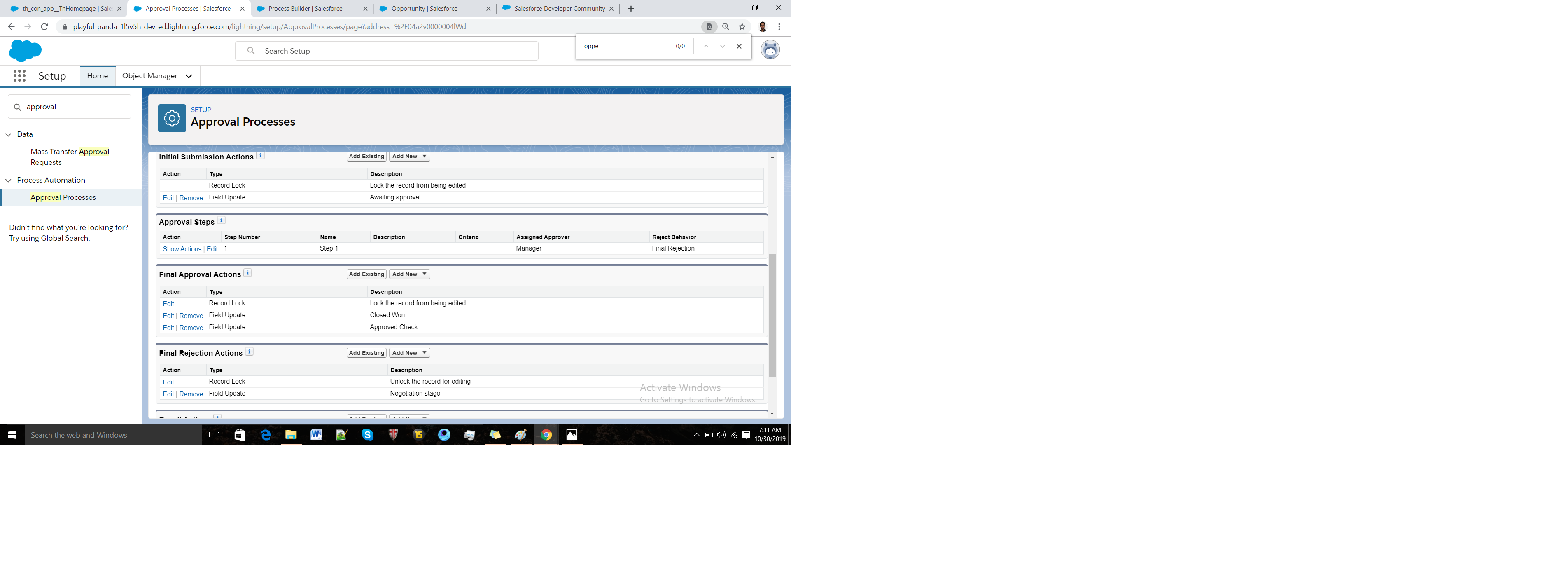Screen dimensions: 1568x572
Task: Click info icon beside Initial Submission Actions
Action: tap(261, 156)
